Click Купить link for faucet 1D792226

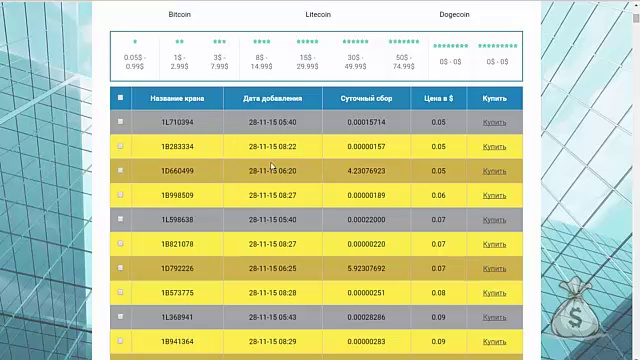tap(494, 269)
